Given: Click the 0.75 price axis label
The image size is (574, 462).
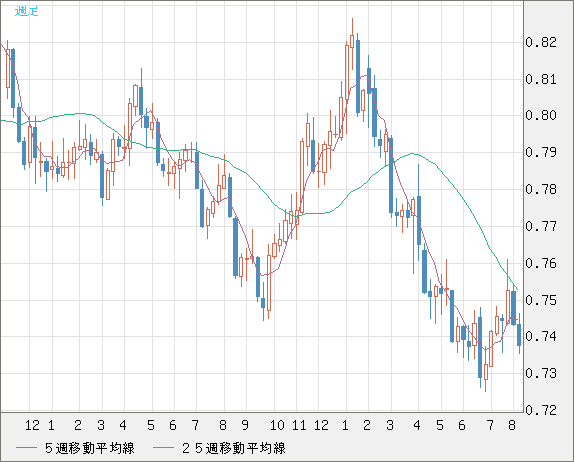Looking at the screenshot, I should tap(541, 300).
